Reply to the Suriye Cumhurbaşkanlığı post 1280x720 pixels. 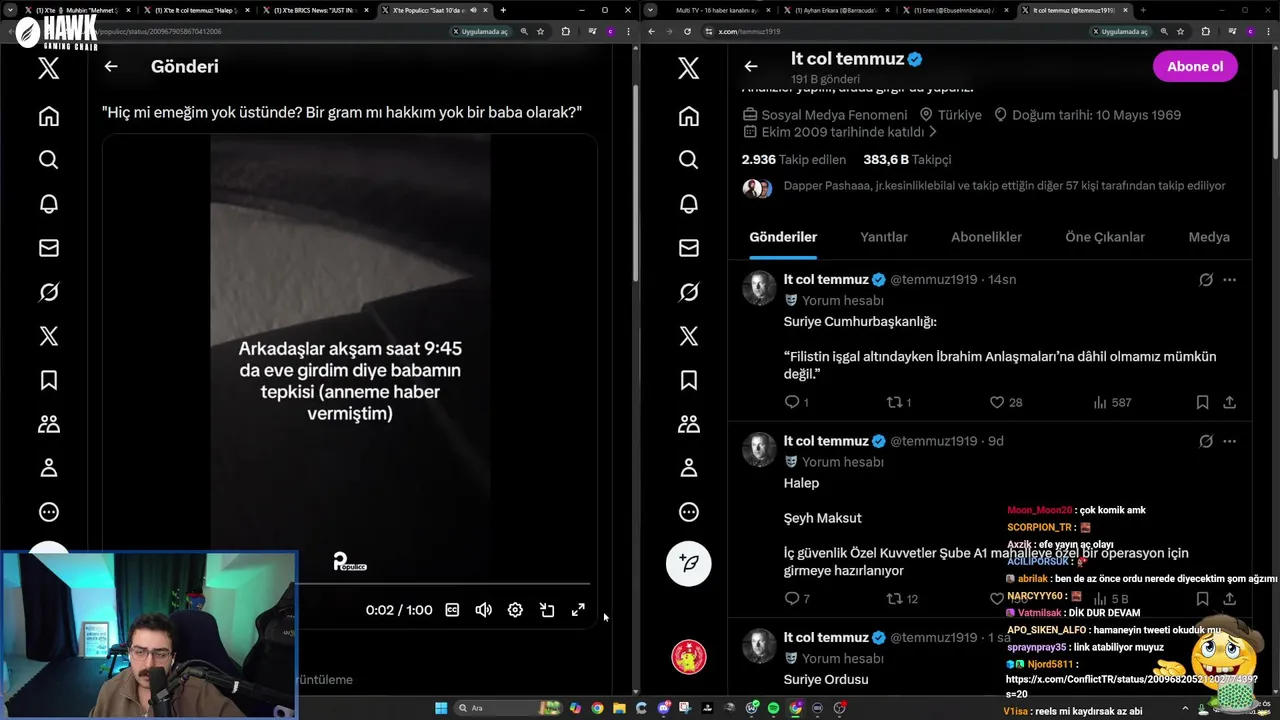[792, 402]
